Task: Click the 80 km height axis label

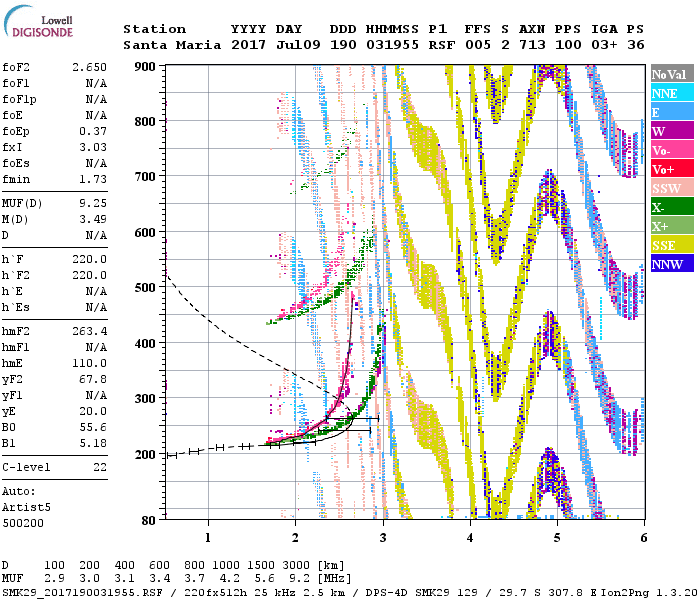Action: pyautogui.click(x=149, y=520)
